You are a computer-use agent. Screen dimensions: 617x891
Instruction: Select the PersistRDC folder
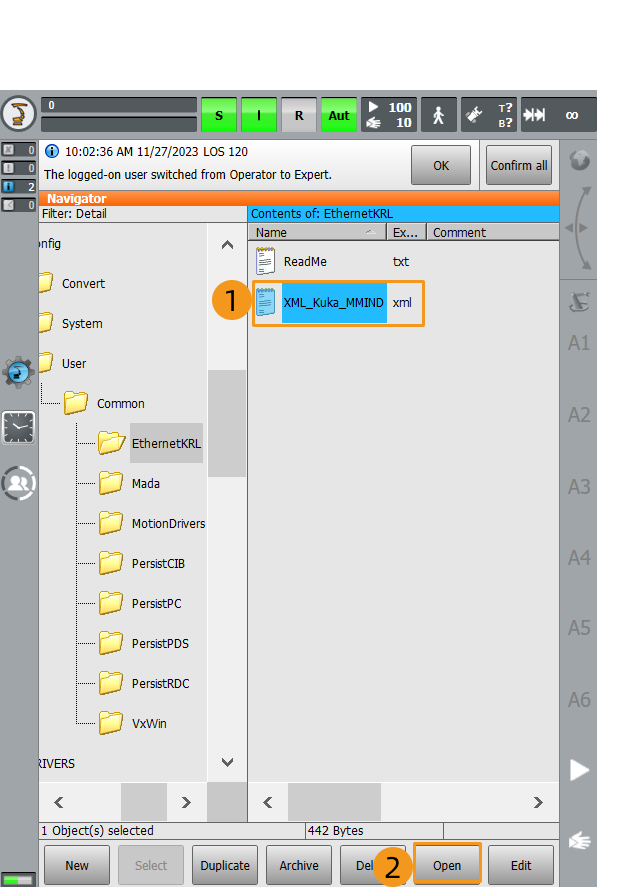pos(160,684)
